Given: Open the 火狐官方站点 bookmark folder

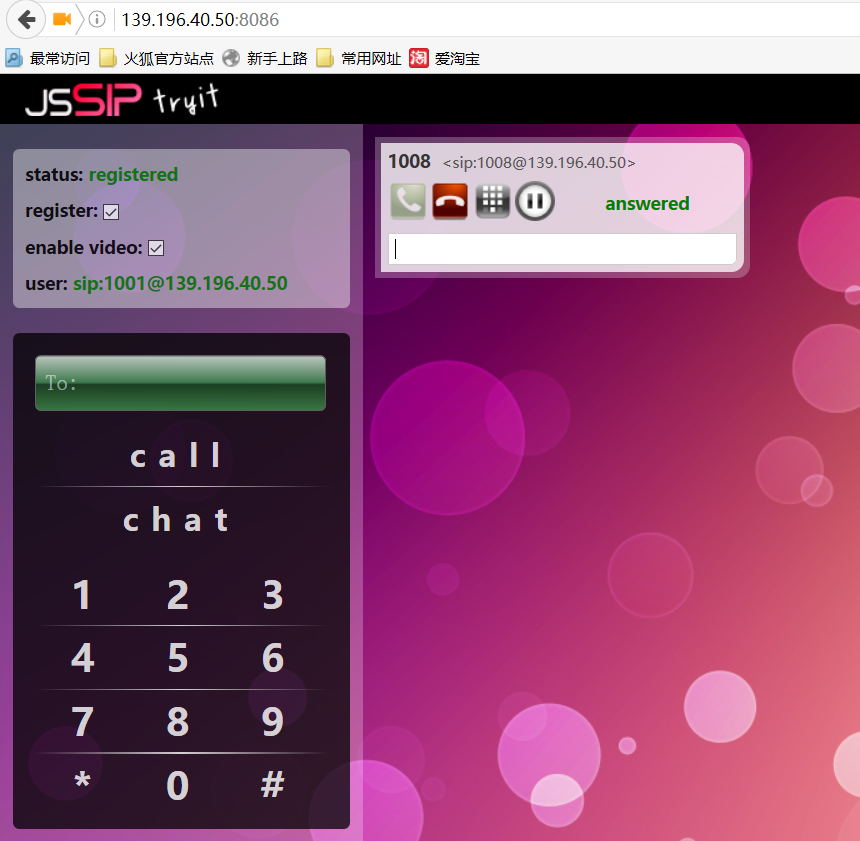Looking at the screenshot, I should pyautogui.click(x=157, y=58).
